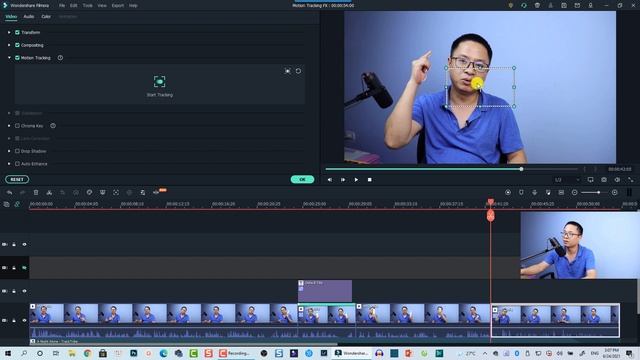The image size is (640, 360).
Task: Uncheck the Transform checkbox
Action: click(17, 32)
